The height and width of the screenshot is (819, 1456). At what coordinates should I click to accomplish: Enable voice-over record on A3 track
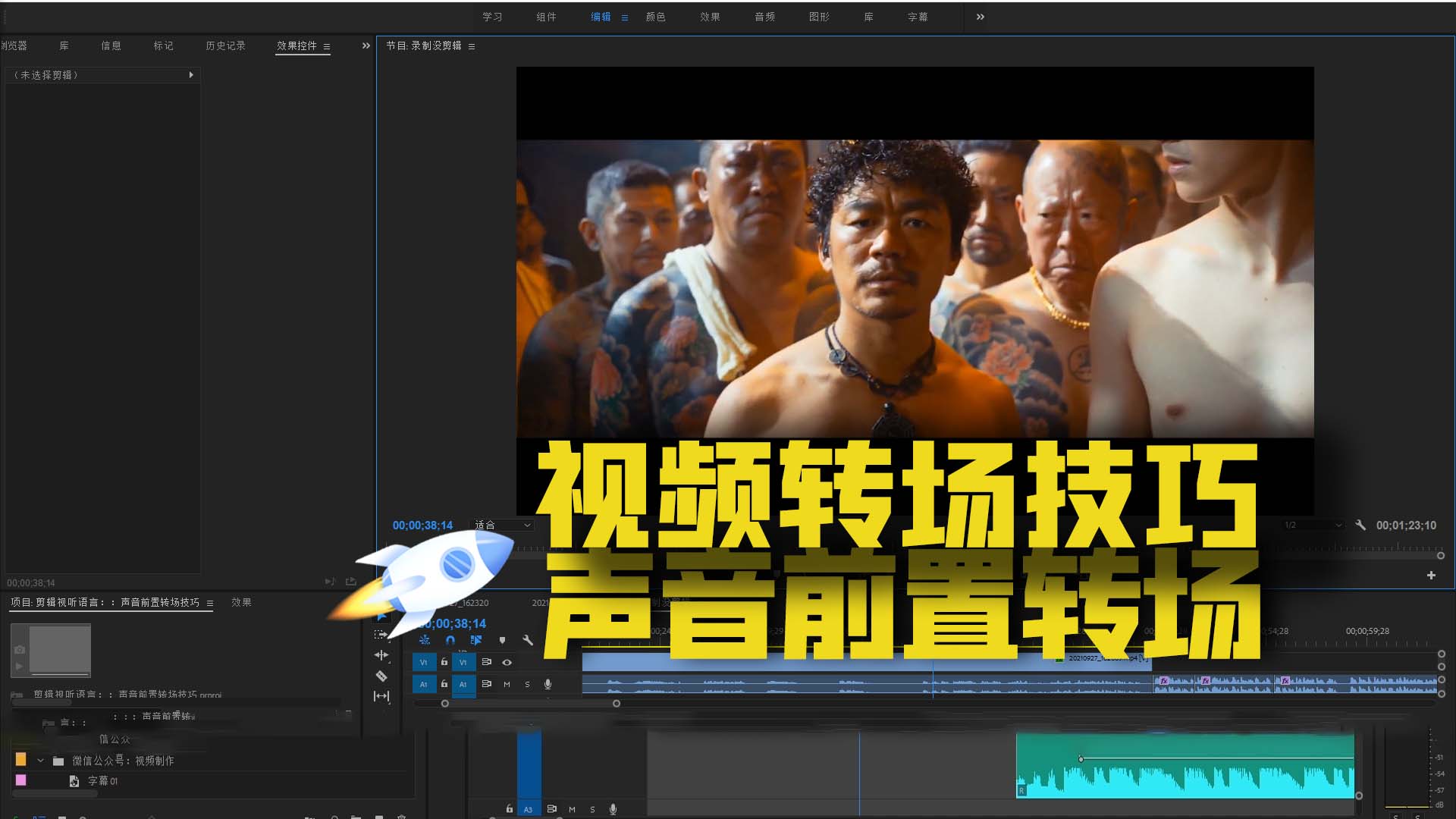click(613, 809)
